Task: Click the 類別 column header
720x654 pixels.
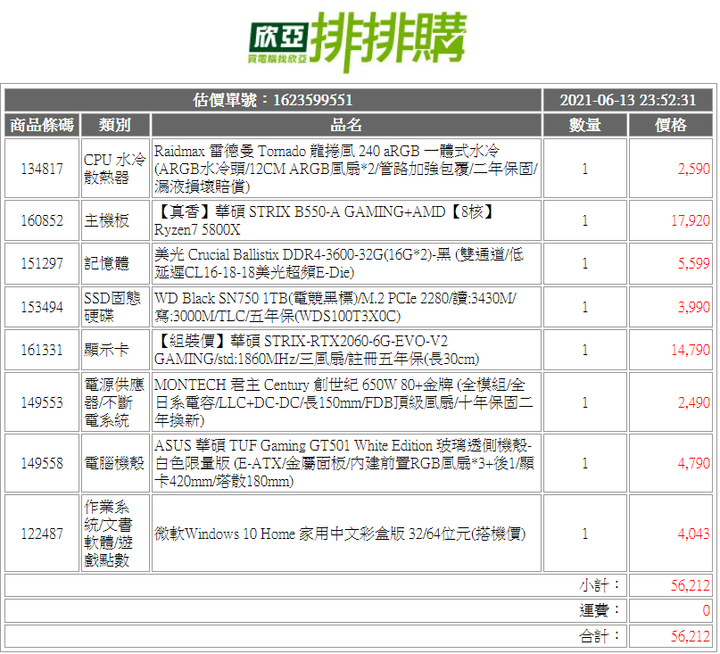Action: [115, 125]
